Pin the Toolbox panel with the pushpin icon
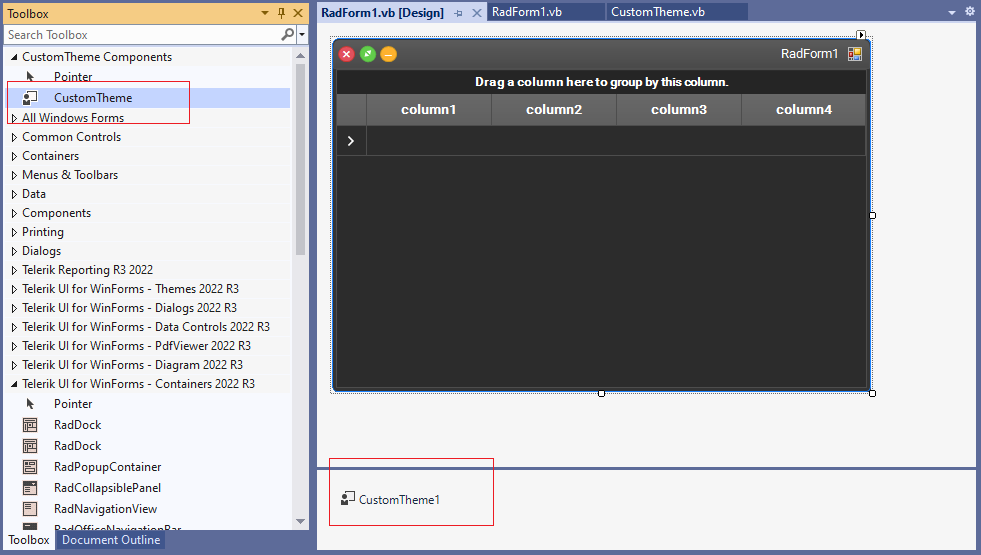The height and width of the screenshot is (555, 981). pyautogui.click(x=282, y=13)
